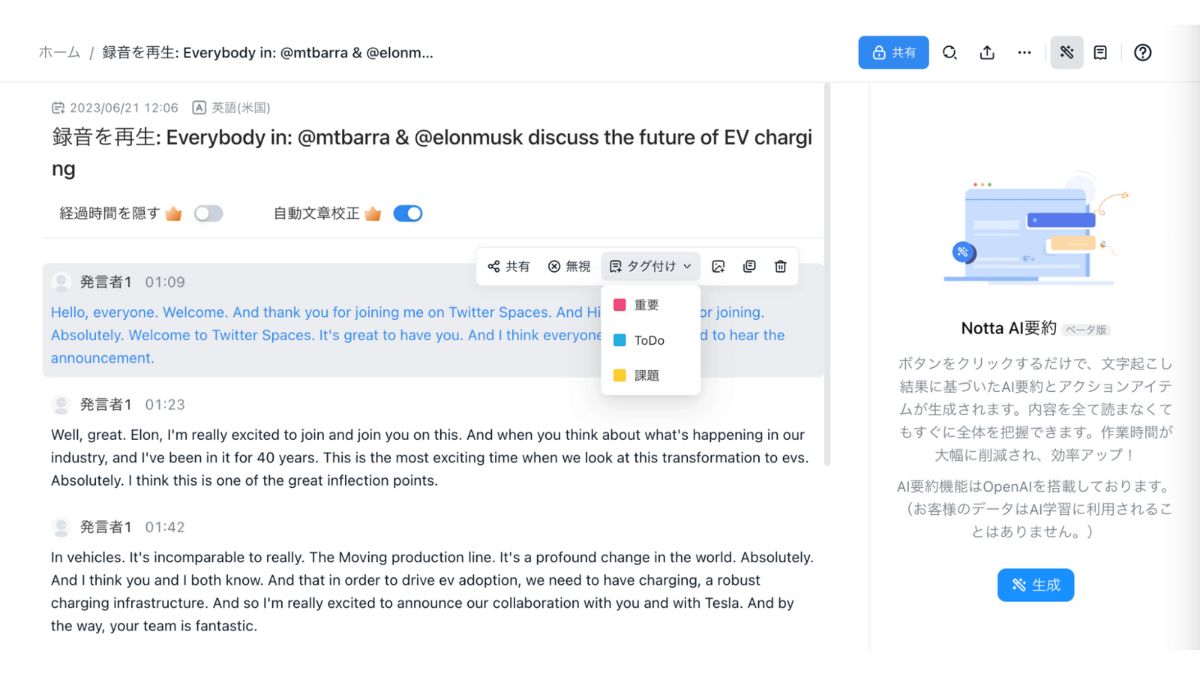Click the insert image icon in floating toolbar
The width and height of the screenshot is (1200, 675).
pyautogui.click(x=718, y=266)
